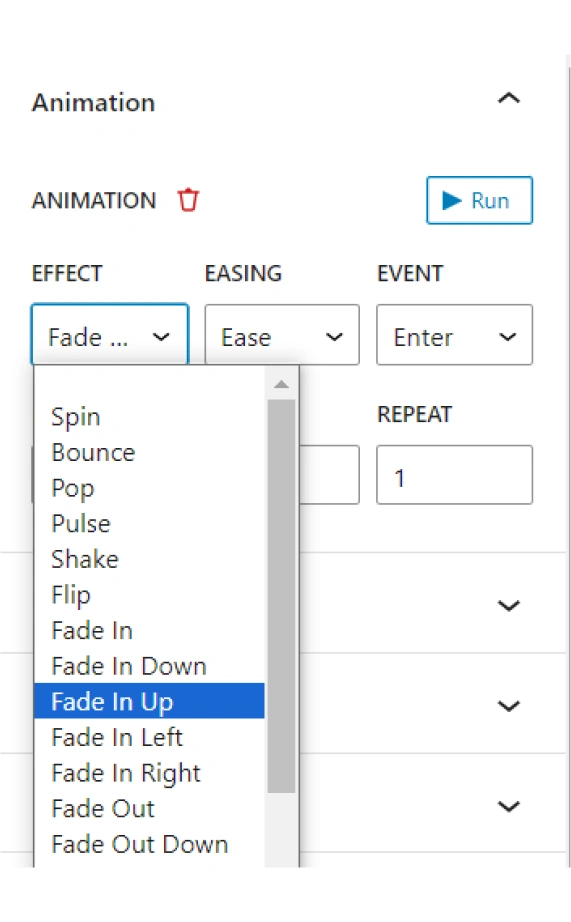Open the Easing dropdown set to Ease
Image resolution: width=571 pixels, height=922 pixels.
282,335
